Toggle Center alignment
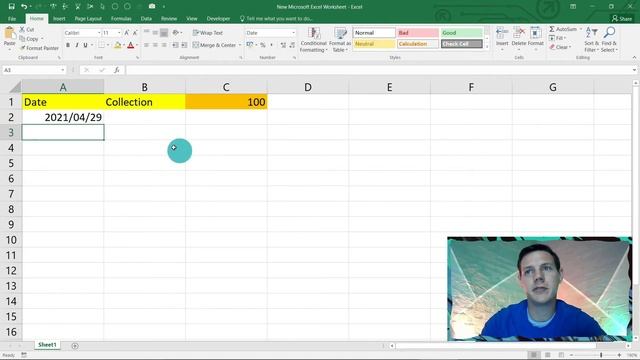Image resolution: width=640 pixels, height=360 pixels. click(155, 45)
